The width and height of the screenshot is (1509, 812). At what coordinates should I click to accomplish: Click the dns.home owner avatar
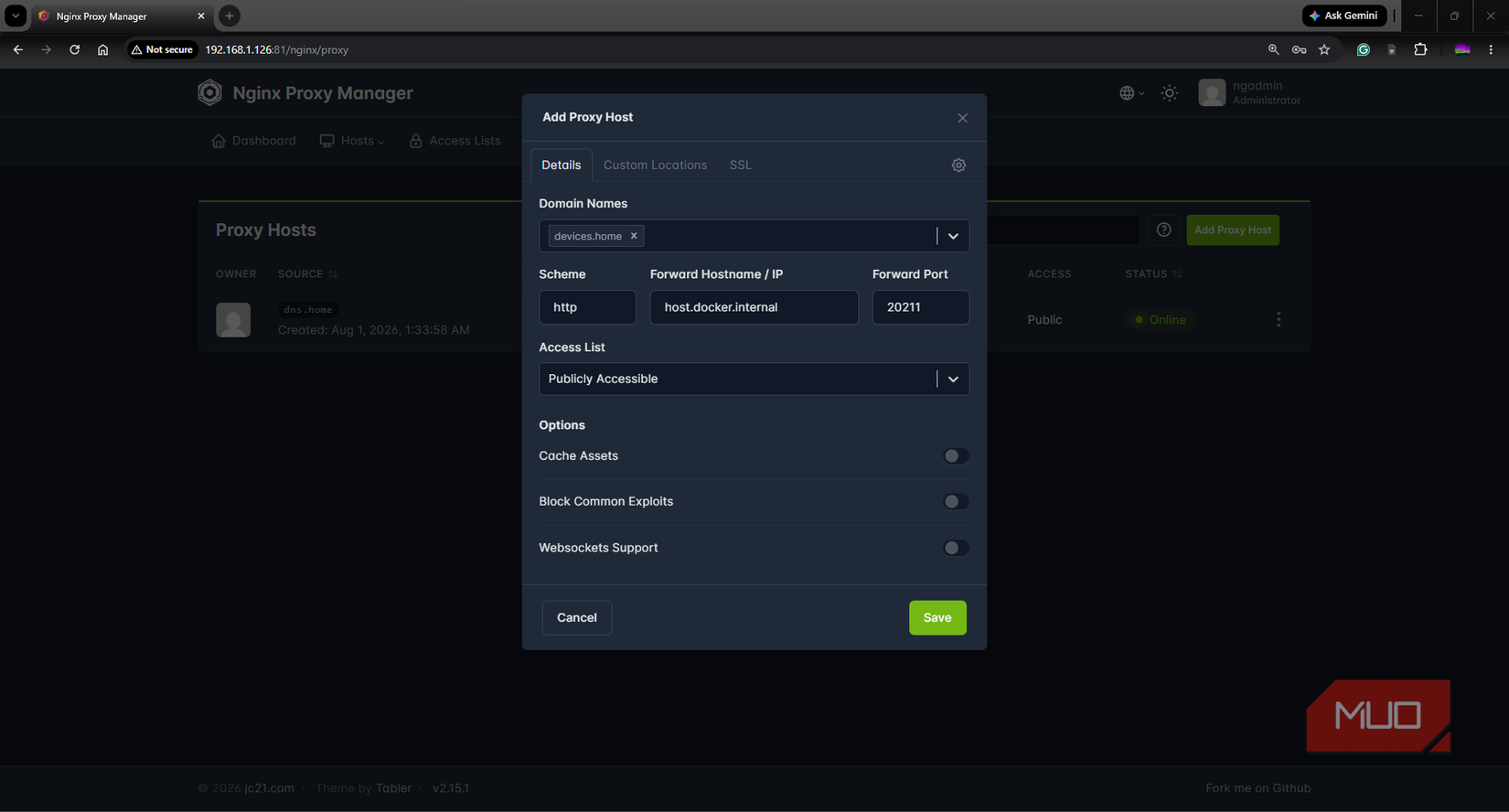233,320
